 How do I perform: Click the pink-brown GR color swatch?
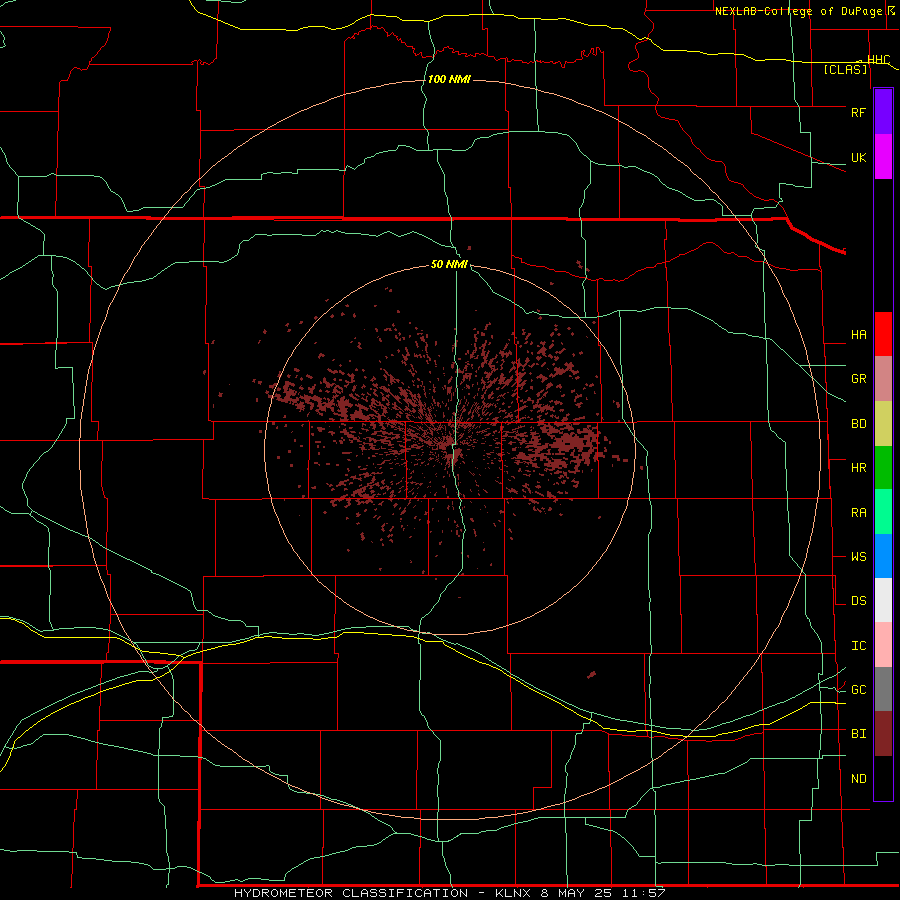883,379
